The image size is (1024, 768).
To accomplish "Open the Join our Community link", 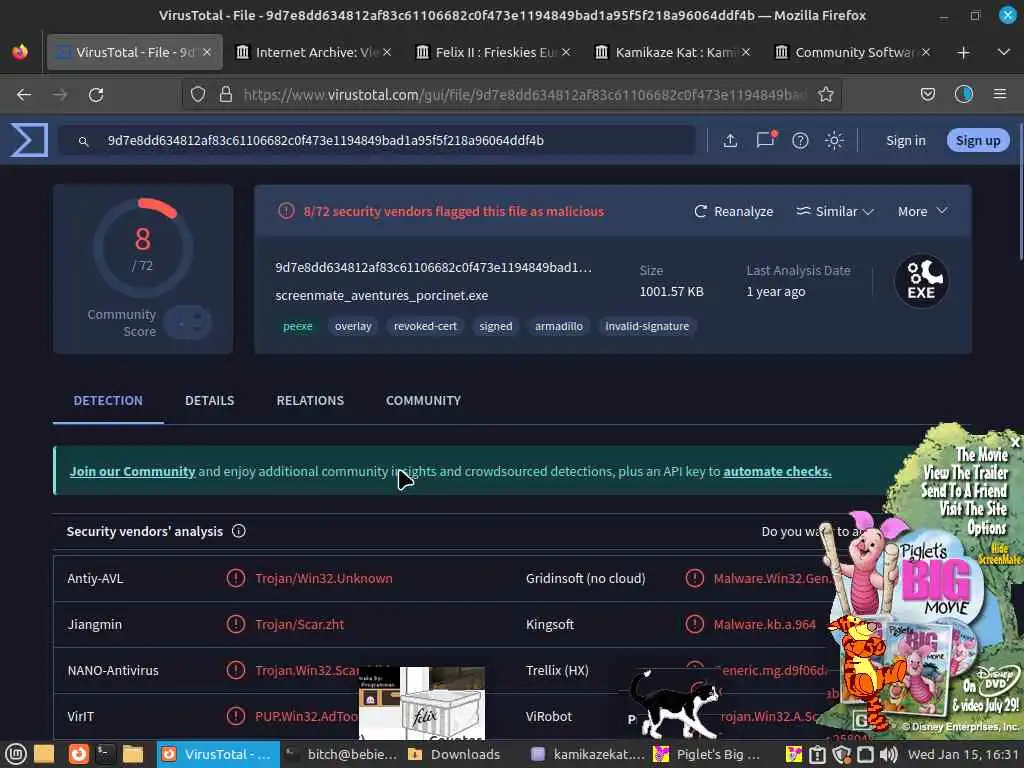I will [x=133, y=471].
